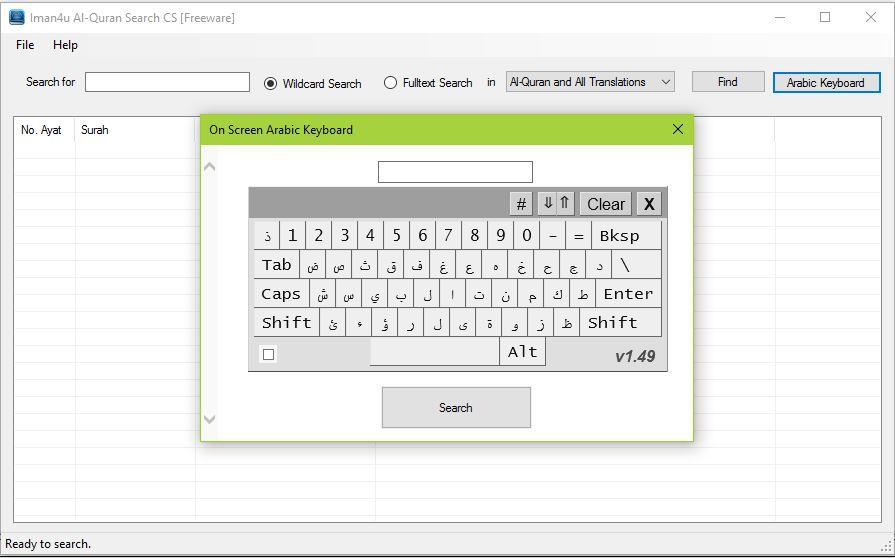This screenshot has width=895, height=558.
Task: Tap the Arabic غ key
Action: coord(442,265)
